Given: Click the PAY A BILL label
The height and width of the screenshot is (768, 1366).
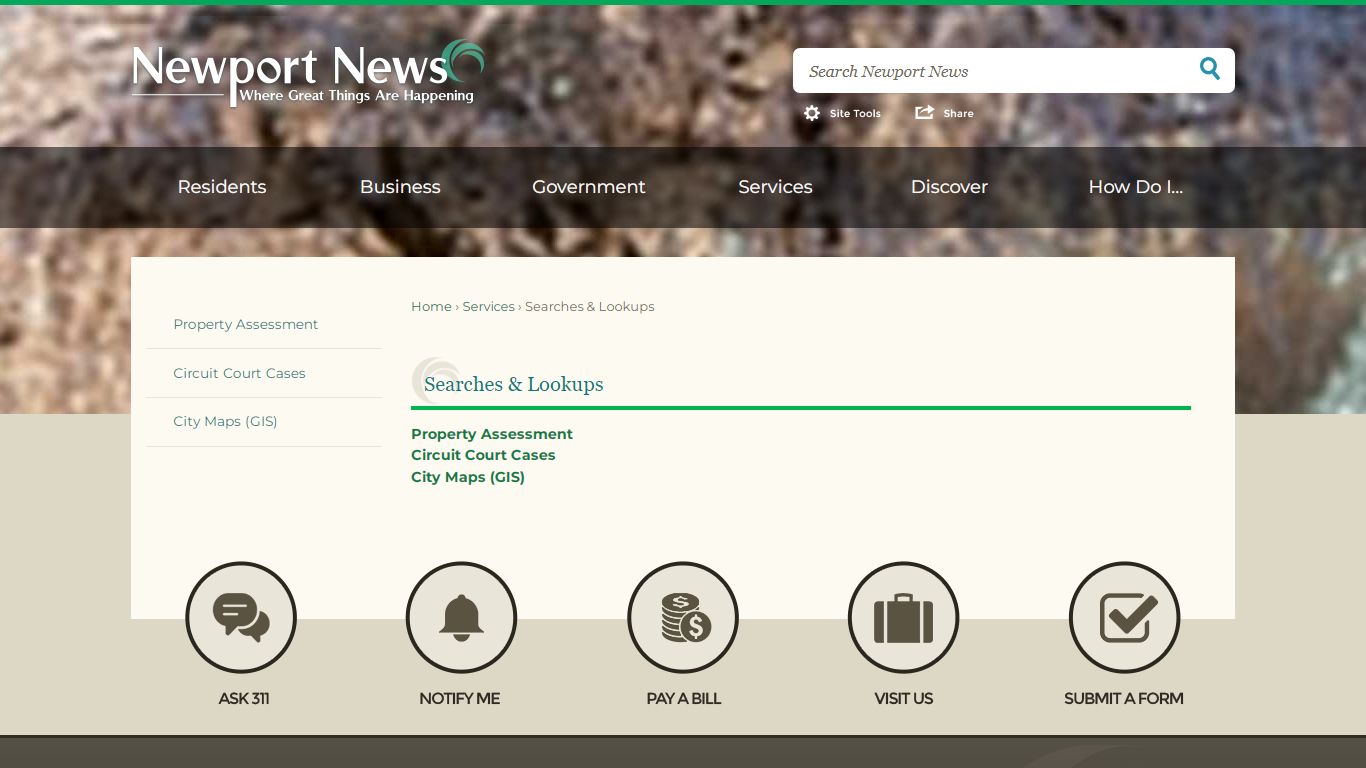Looking at the screenshot, I should pos(683,699).
